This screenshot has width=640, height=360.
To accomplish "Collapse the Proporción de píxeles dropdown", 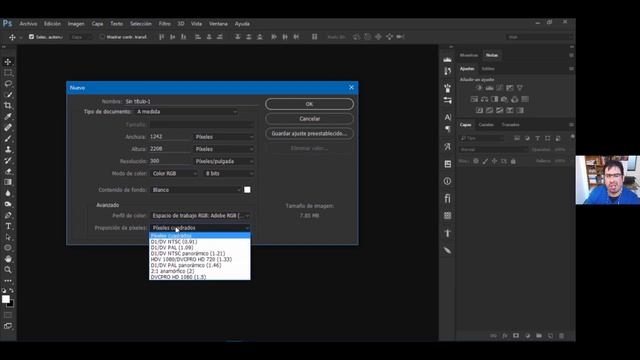I will tap(200, 228).
